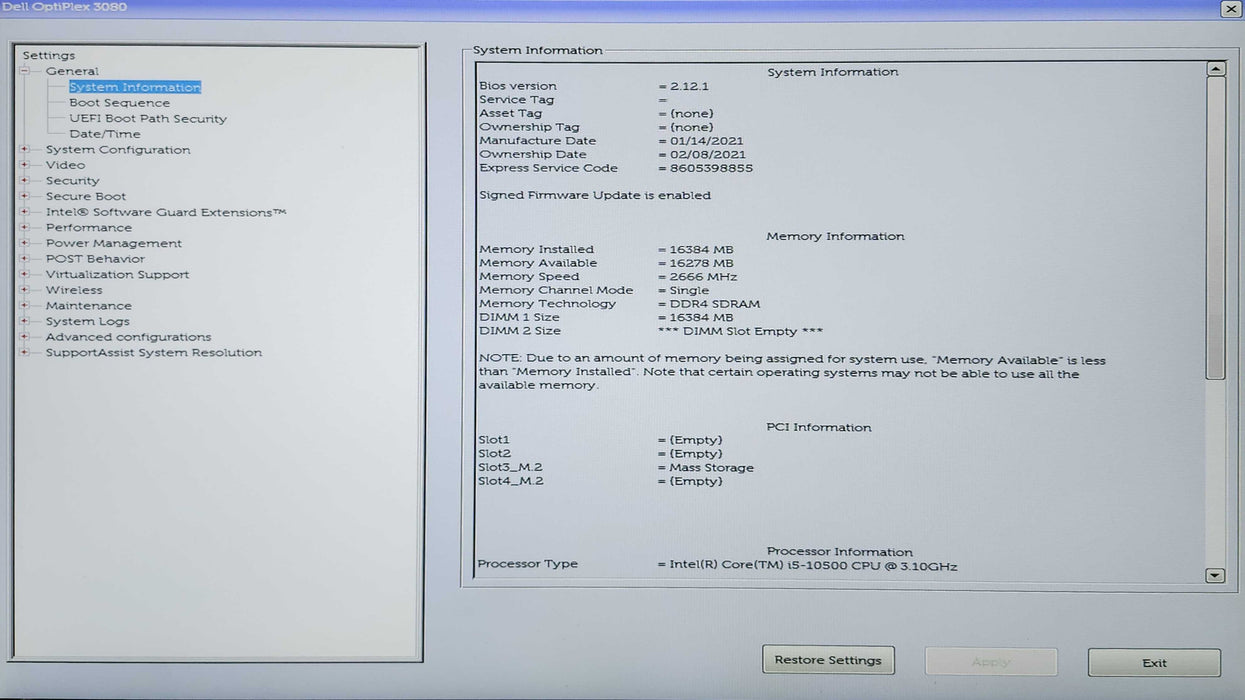The image size is (1245, 700).
Task: Expand the Virtualization Support node
Action: [x=25, y=275]
